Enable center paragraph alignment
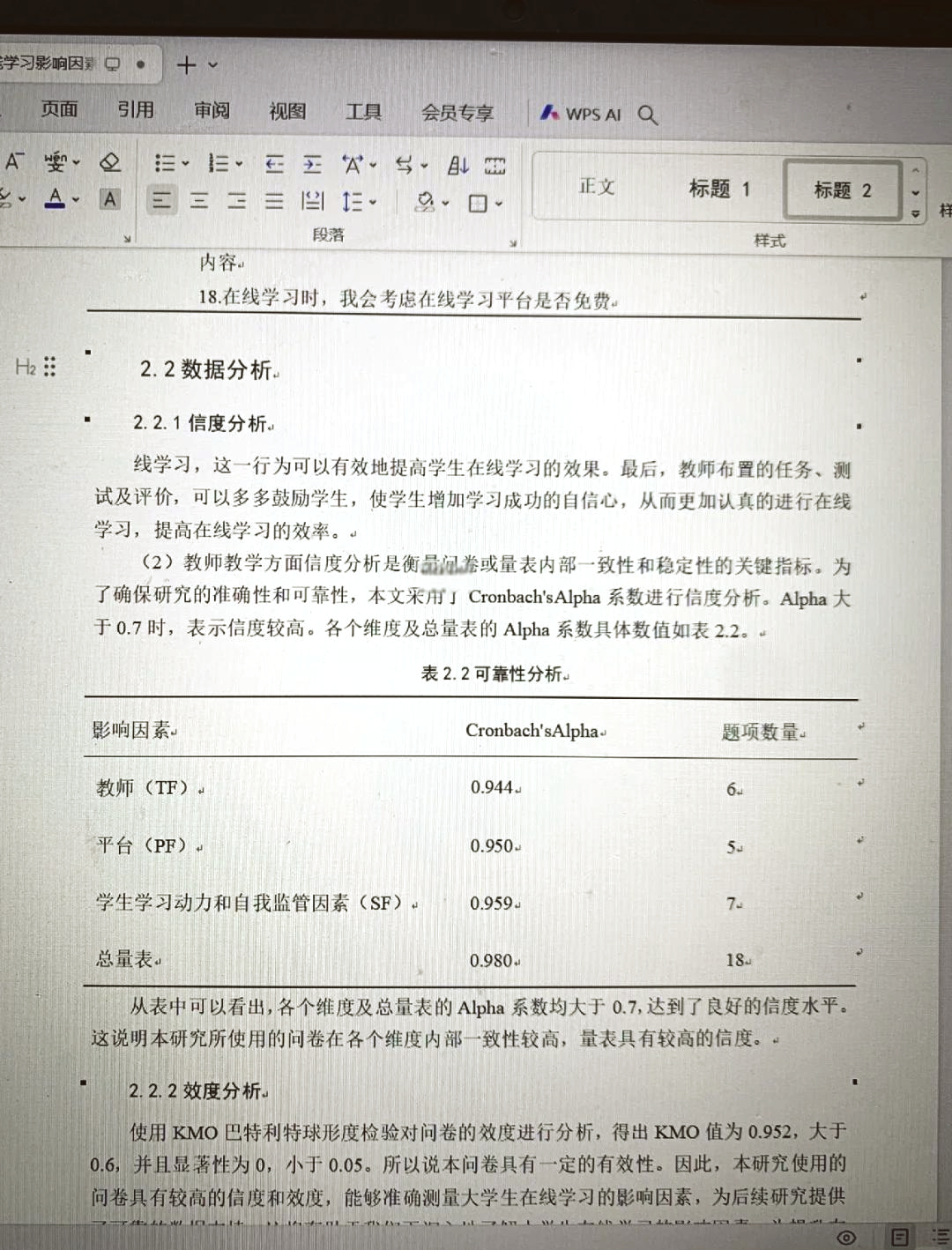 click(x=198, y=201)
